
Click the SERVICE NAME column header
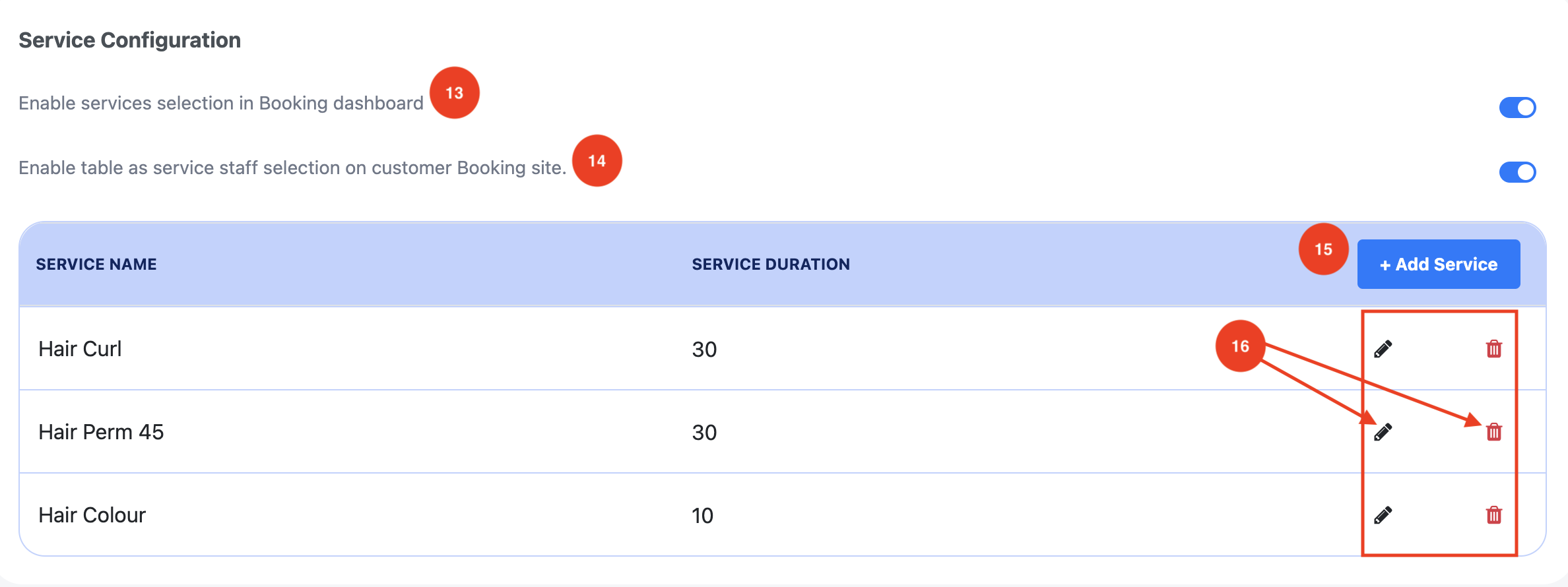96,264
